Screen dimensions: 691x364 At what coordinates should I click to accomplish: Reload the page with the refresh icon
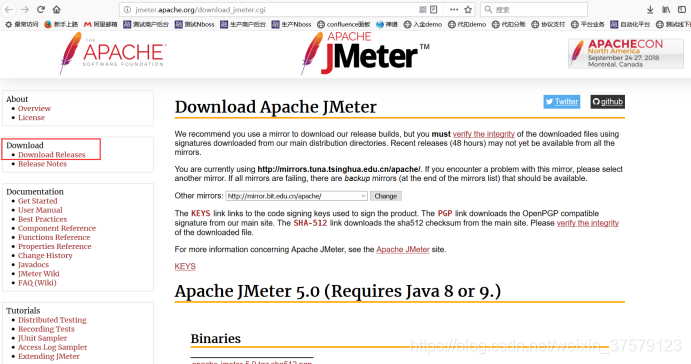point(41,10)
